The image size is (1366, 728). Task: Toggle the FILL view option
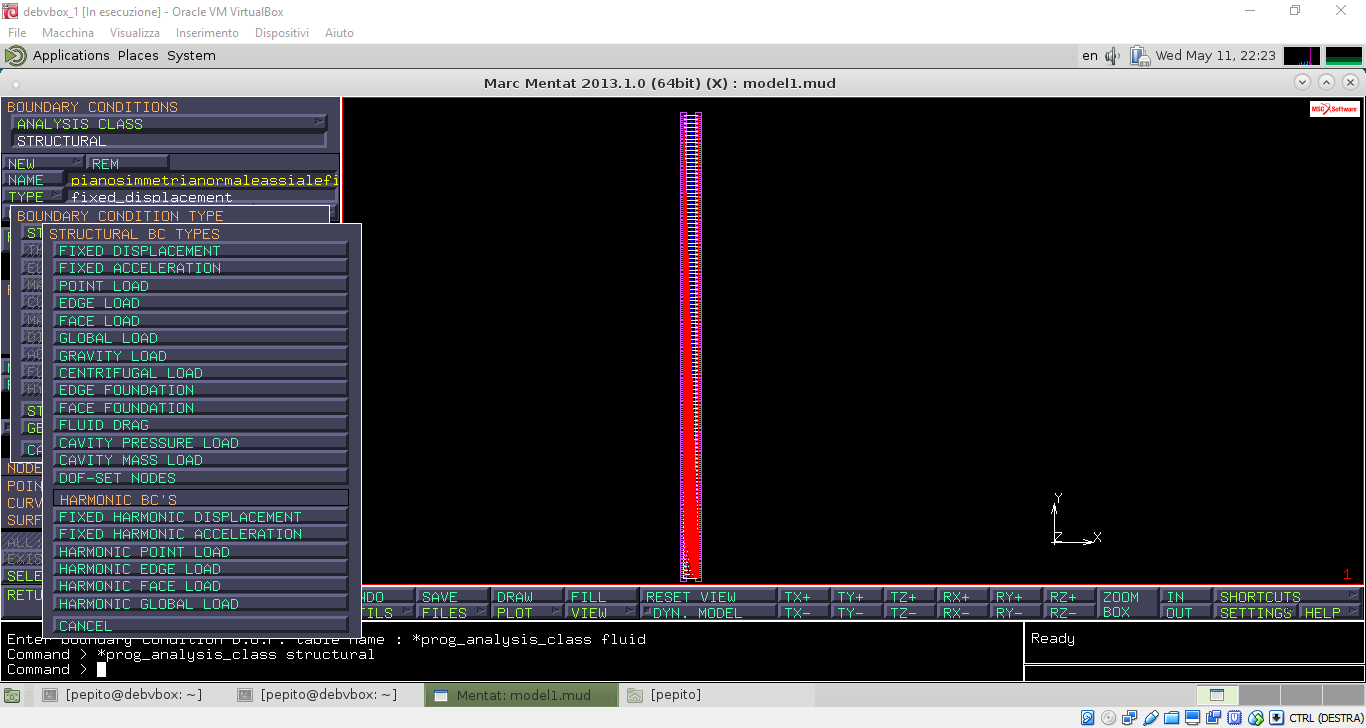click(600, 597)
